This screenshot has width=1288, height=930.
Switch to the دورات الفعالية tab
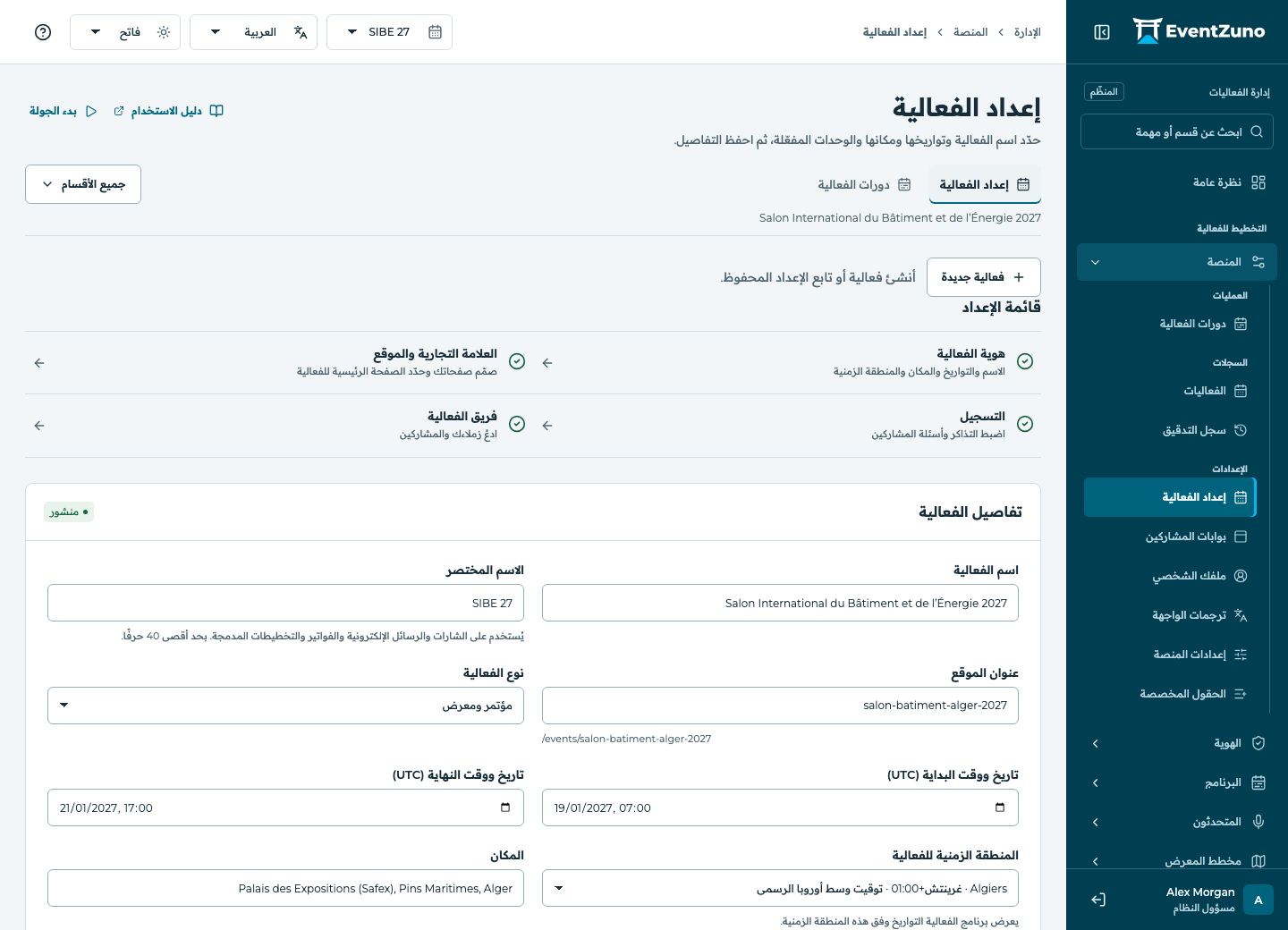pyautogui.click(x=864, y=184)
